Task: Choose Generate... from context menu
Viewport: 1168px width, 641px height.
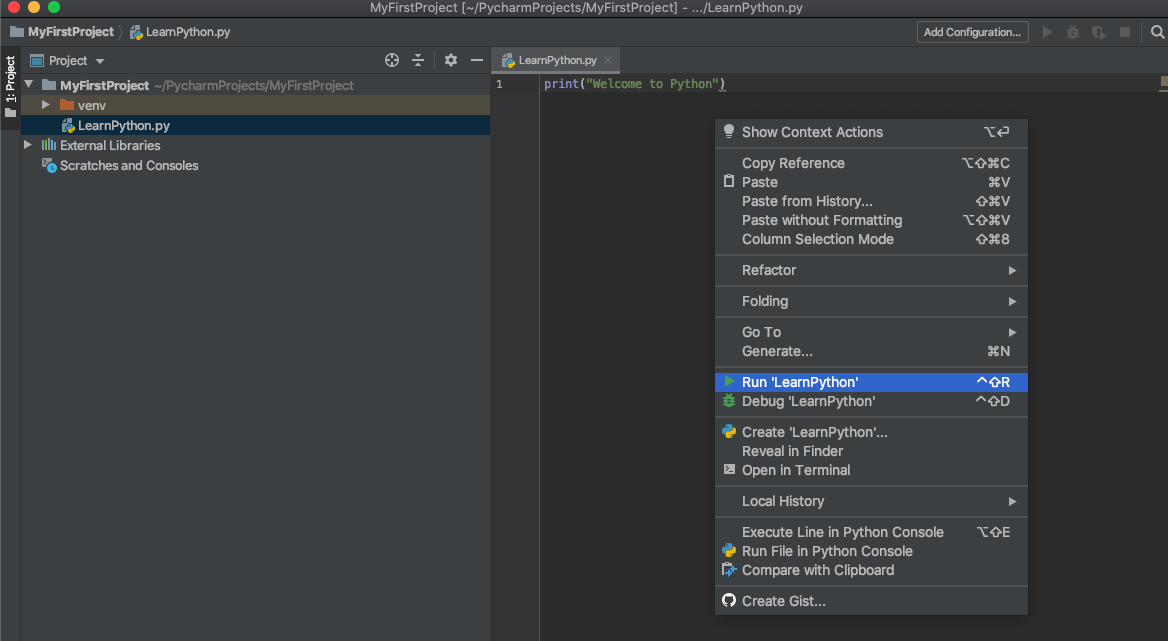Action: pyautogui.click(x=871, y=351)
